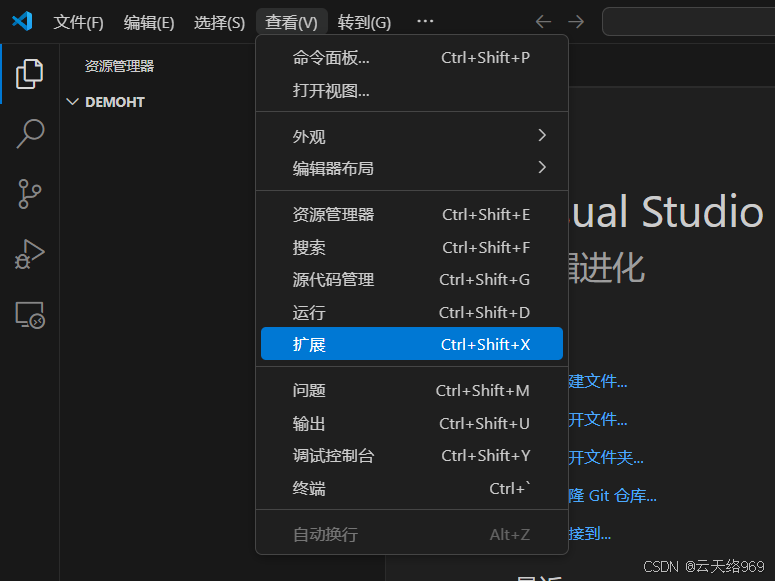Close the 查看(V) menu in menu bar
The width and height of the screenshot is (775, 581).
[x=292, y=22]
